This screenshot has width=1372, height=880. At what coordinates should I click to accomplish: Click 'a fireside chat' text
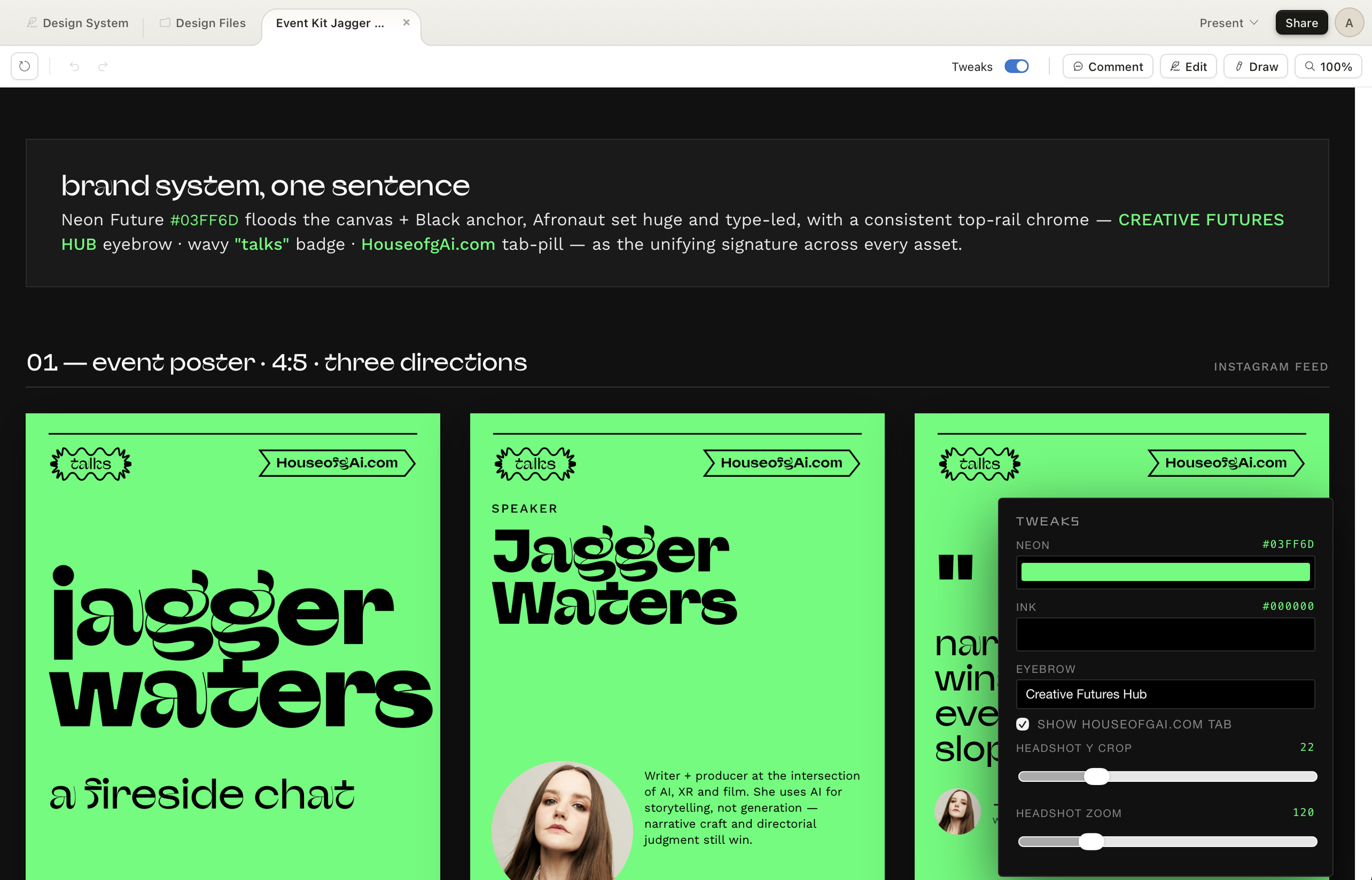coord(203,793)
